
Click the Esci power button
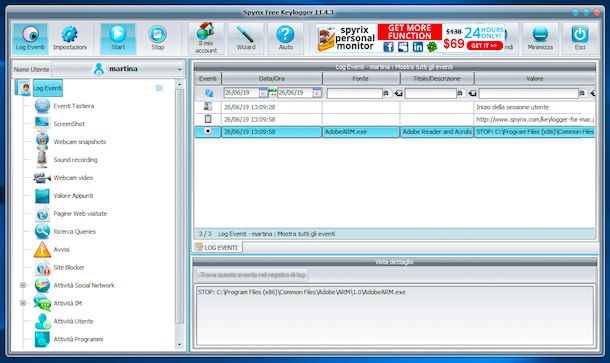click(x=580, y=38)
